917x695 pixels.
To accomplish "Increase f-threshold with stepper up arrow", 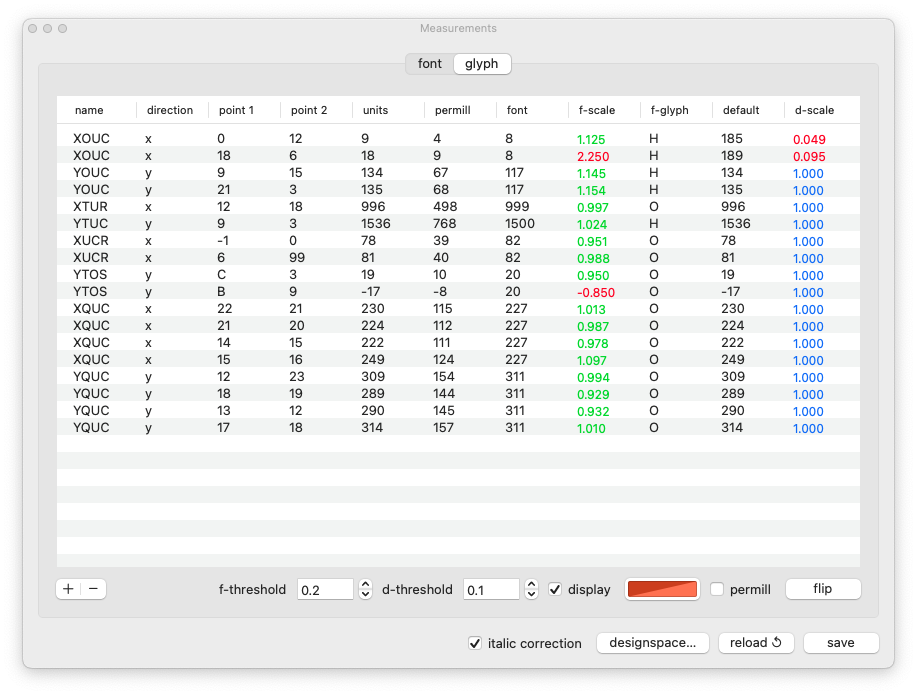I will click(x=366, y=584).
